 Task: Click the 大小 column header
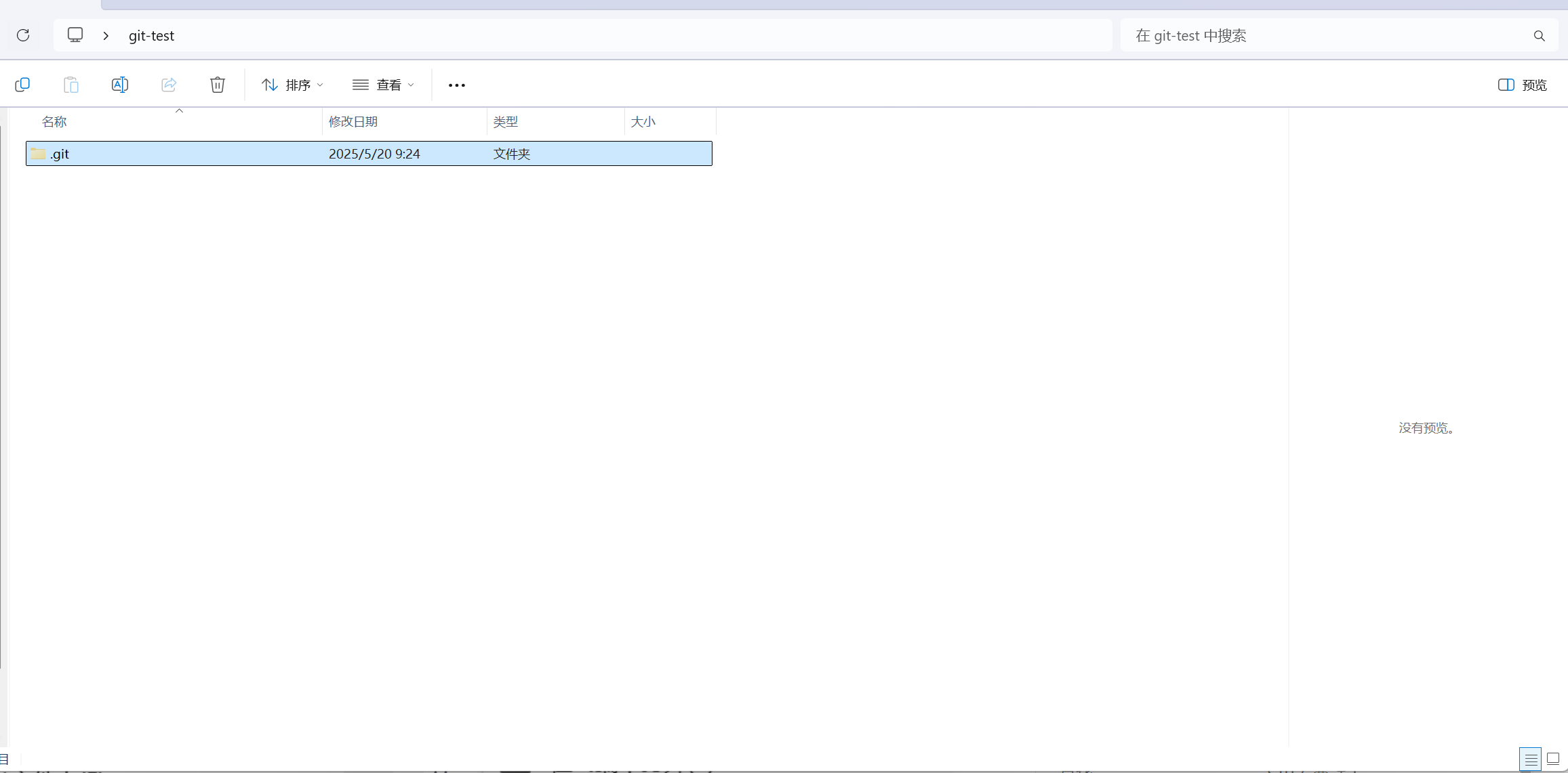coord(643,122)
